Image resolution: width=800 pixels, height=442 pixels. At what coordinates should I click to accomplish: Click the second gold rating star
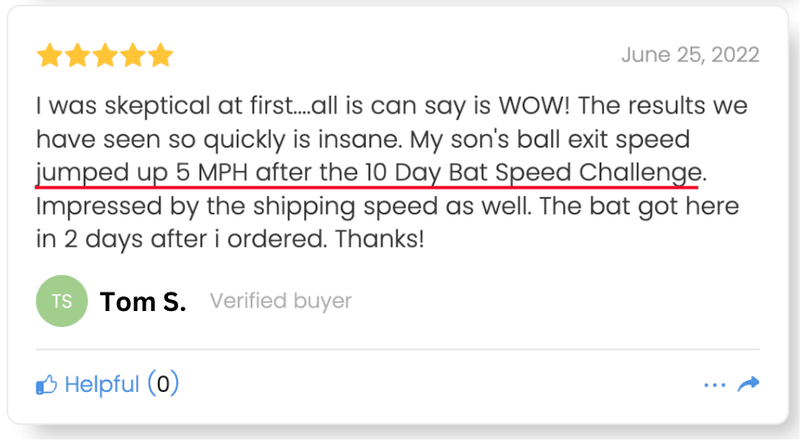[x=77, y=56]
